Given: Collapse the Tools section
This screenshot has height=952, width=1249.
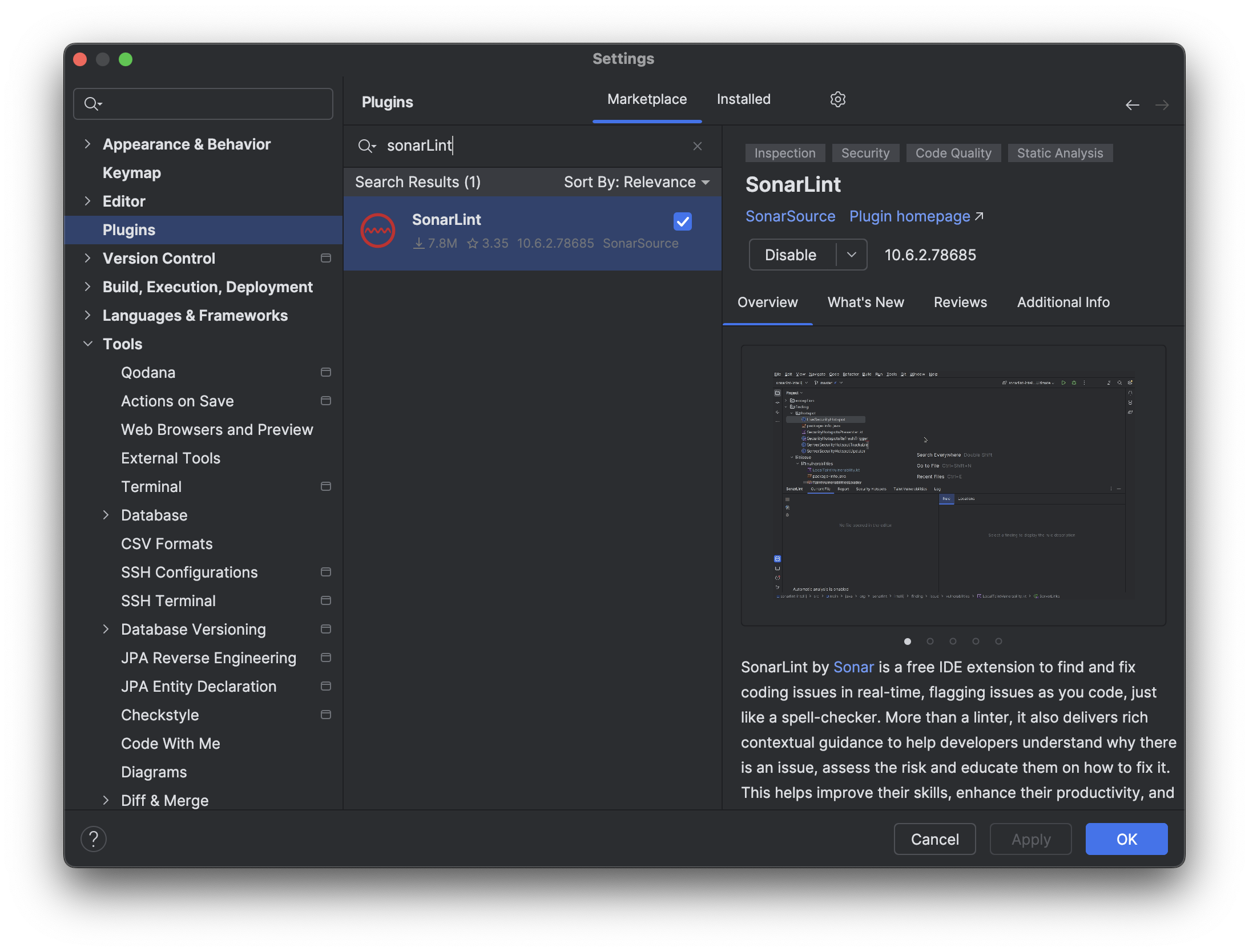Looking at the screenshot, I should [87, 344].
